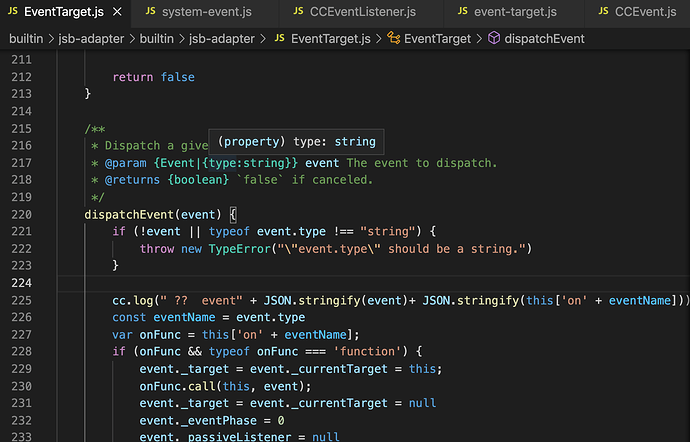Click the EventTarget class breadcrumb
Image resolution: width=690 pixels, height=442 pixels.
436,39
